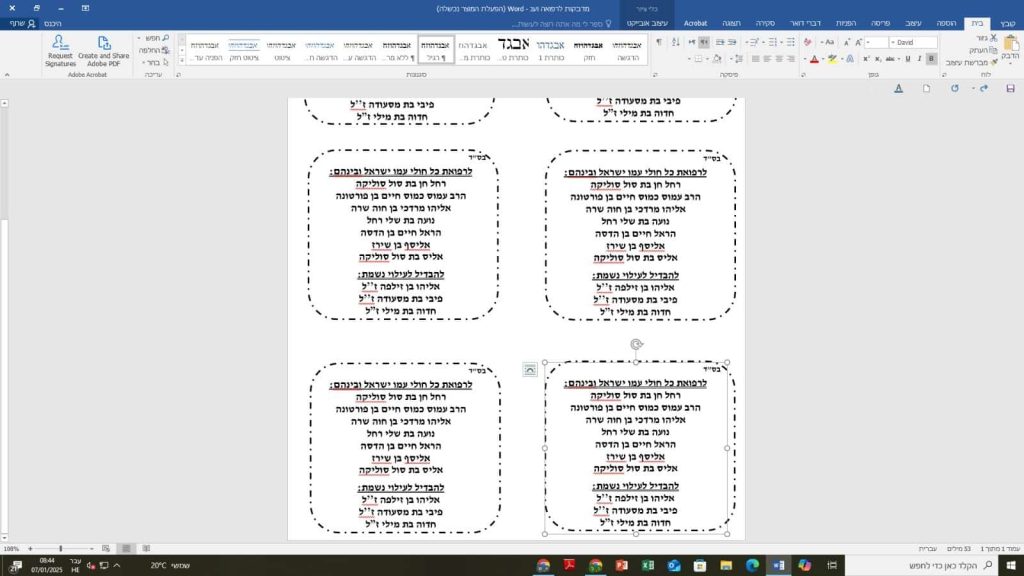Screen dimensions: 1024x576
Task: Open Microsoft Edge from the taskbar
Action: pos(752,566)
